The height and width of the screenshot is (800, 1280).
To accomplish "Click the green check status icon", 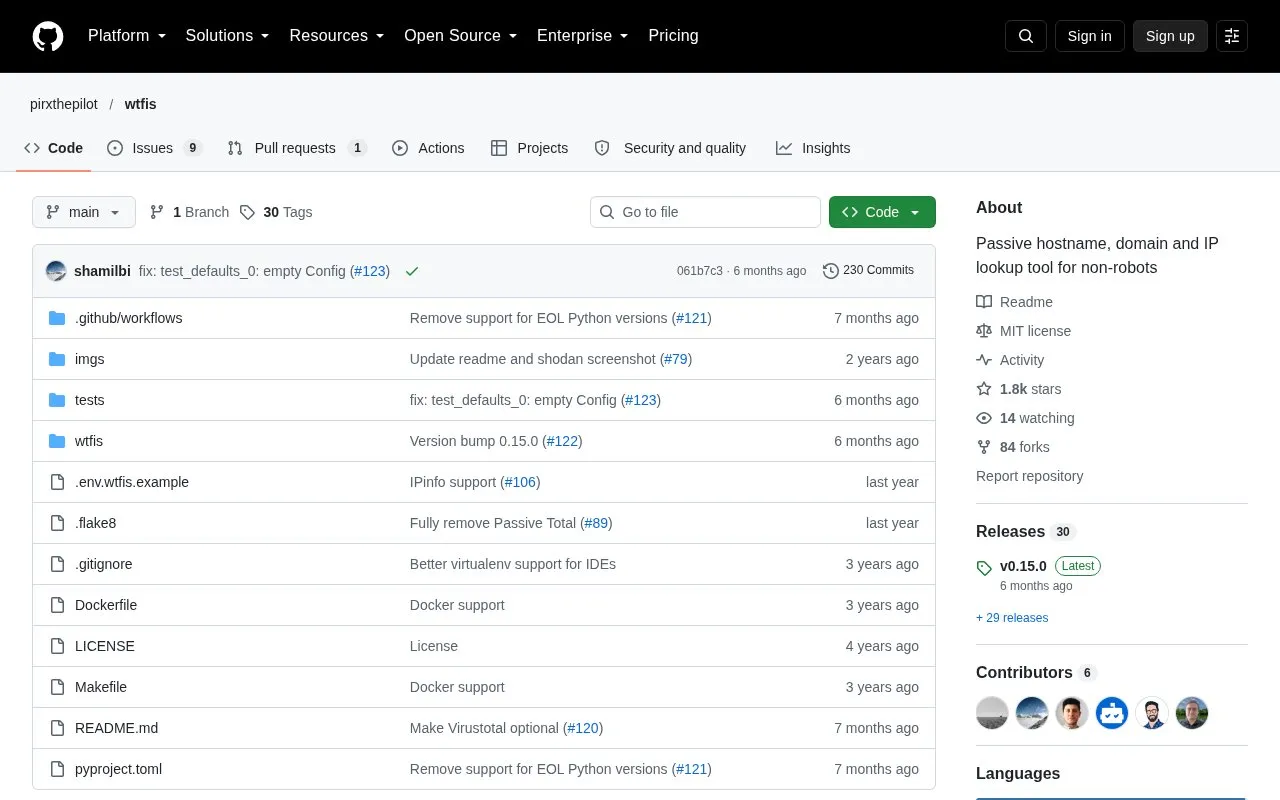I will click(x=412, y=271).
